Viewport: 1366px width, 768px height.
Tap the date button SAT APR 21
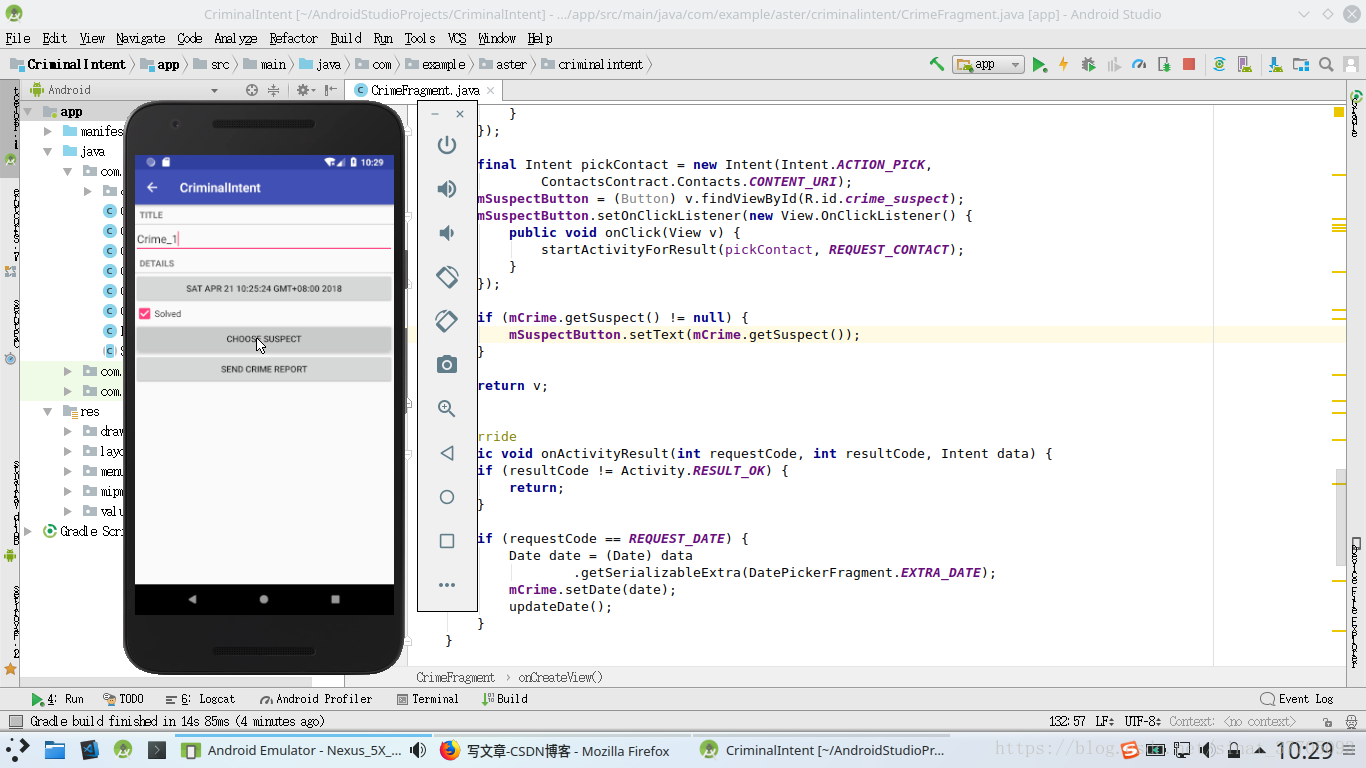click(264, 289)
